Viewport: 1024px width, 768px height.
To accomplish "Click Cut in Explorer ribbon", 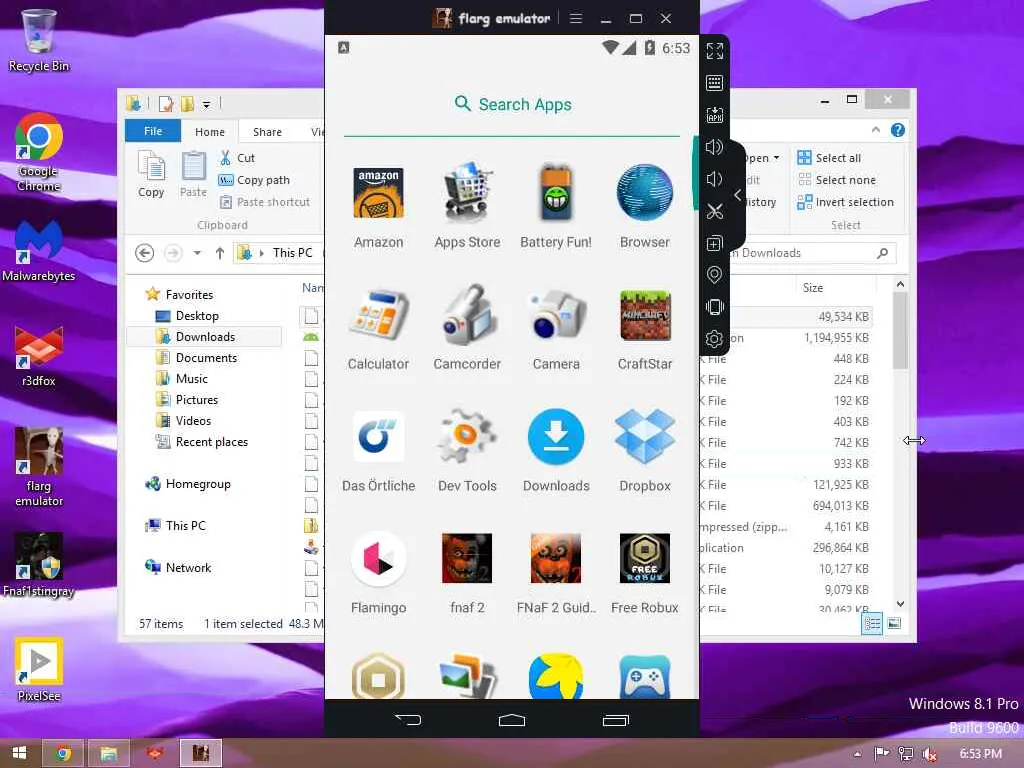I will (238, 157).
